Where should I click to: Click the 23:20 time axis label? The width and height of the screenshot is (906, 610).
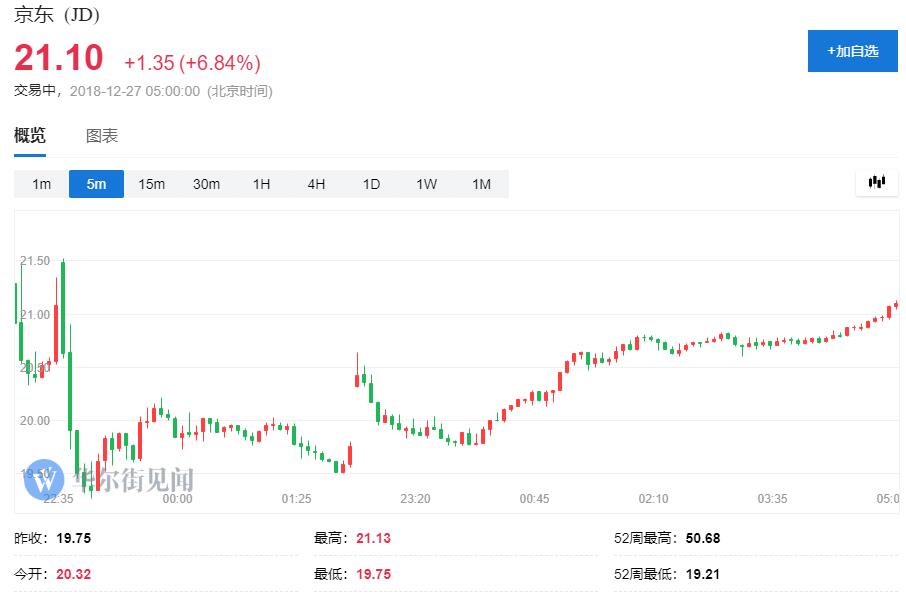415,499
